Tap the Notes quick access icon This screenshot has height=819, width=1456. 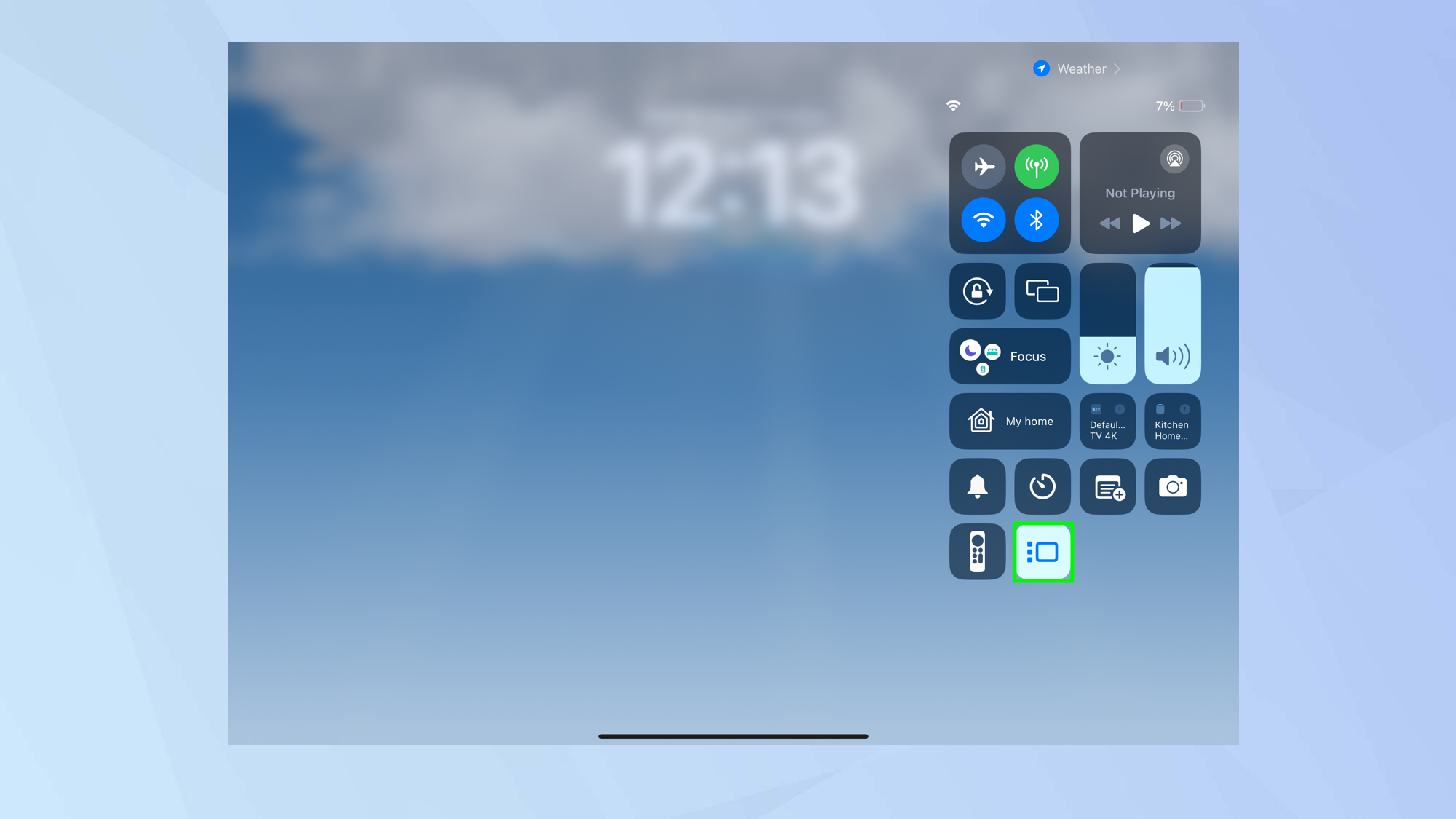1107,487
